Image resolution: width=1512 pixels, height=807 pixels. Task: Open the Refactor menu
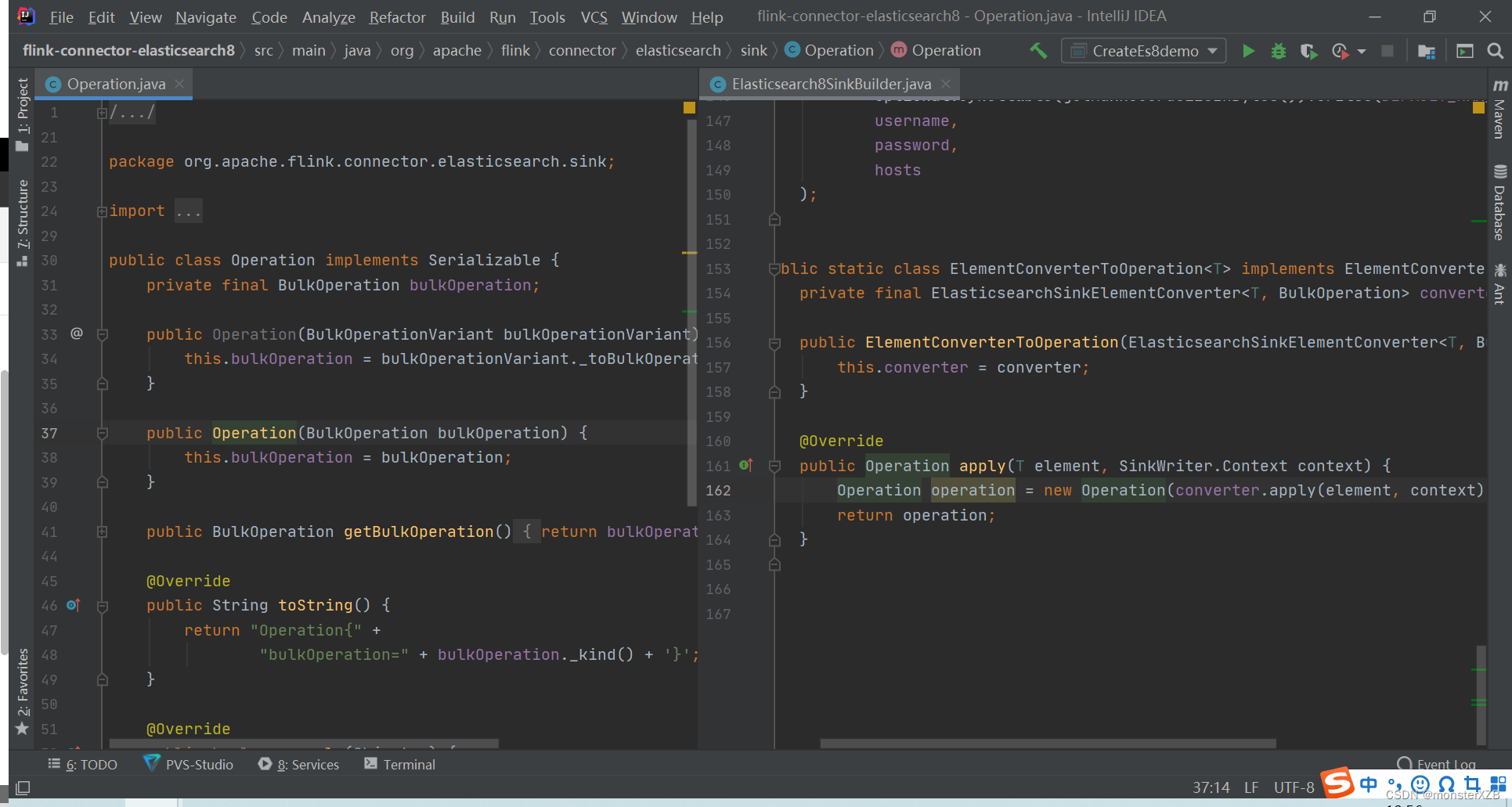click(396, 16)
